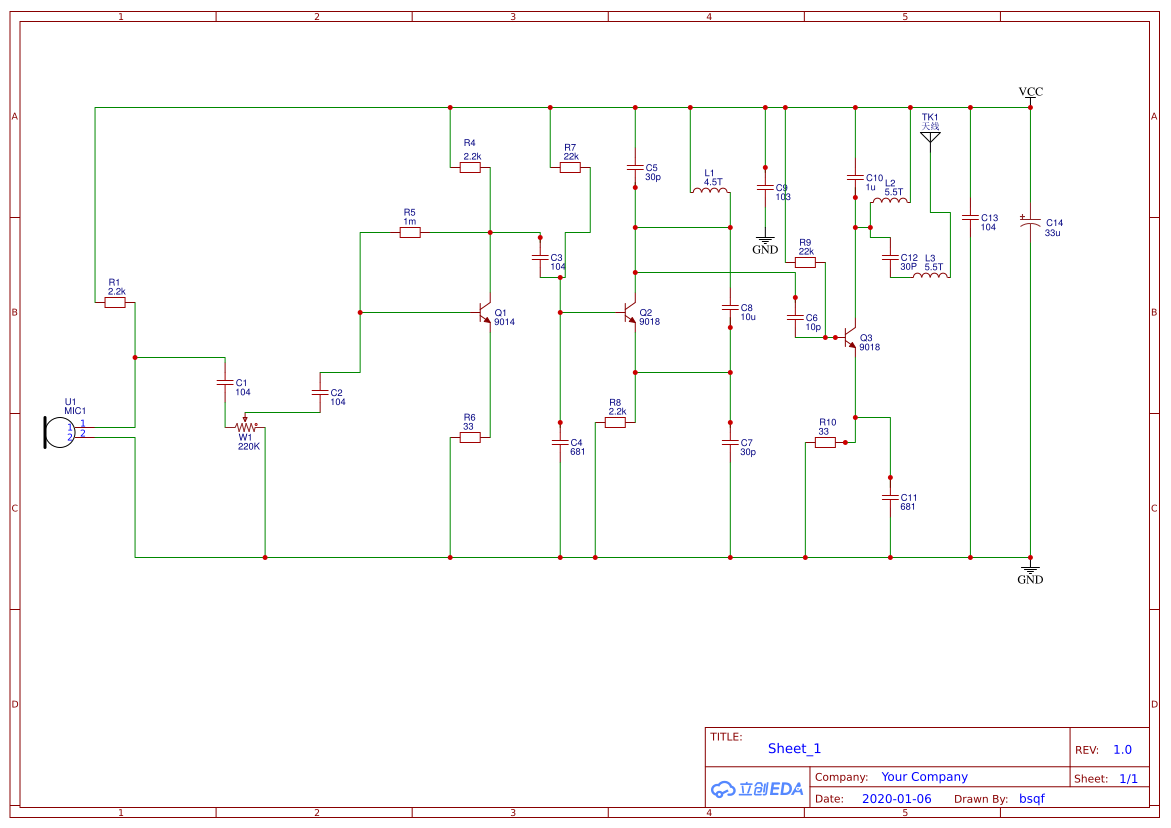Click the W1 220K label text
This screenshot has width=1171, height=828.
pos(249,442)
